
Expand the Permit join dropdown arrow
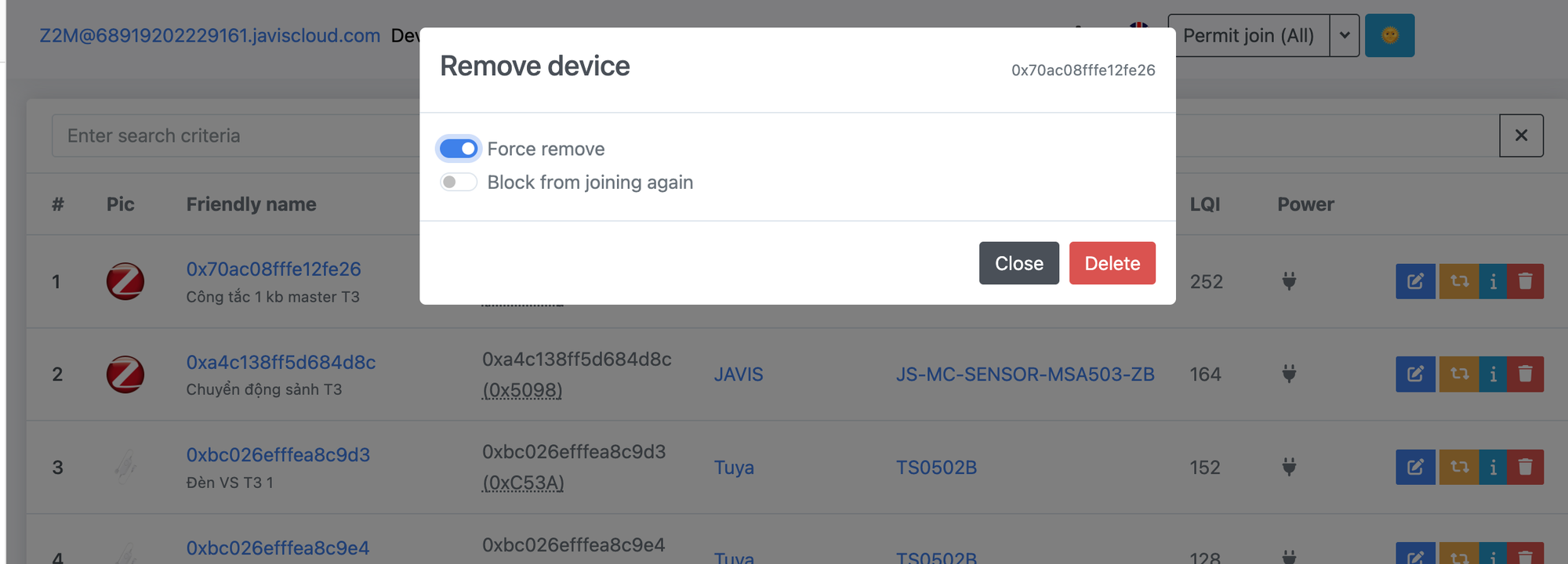pos(1345,35)
